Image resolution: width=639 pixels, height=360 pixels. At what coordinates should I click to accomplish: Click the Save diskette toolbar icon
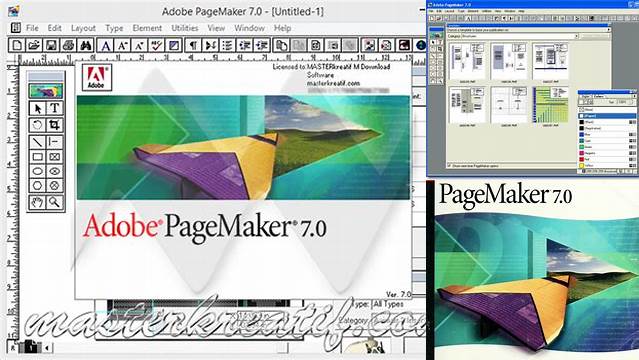51,45
